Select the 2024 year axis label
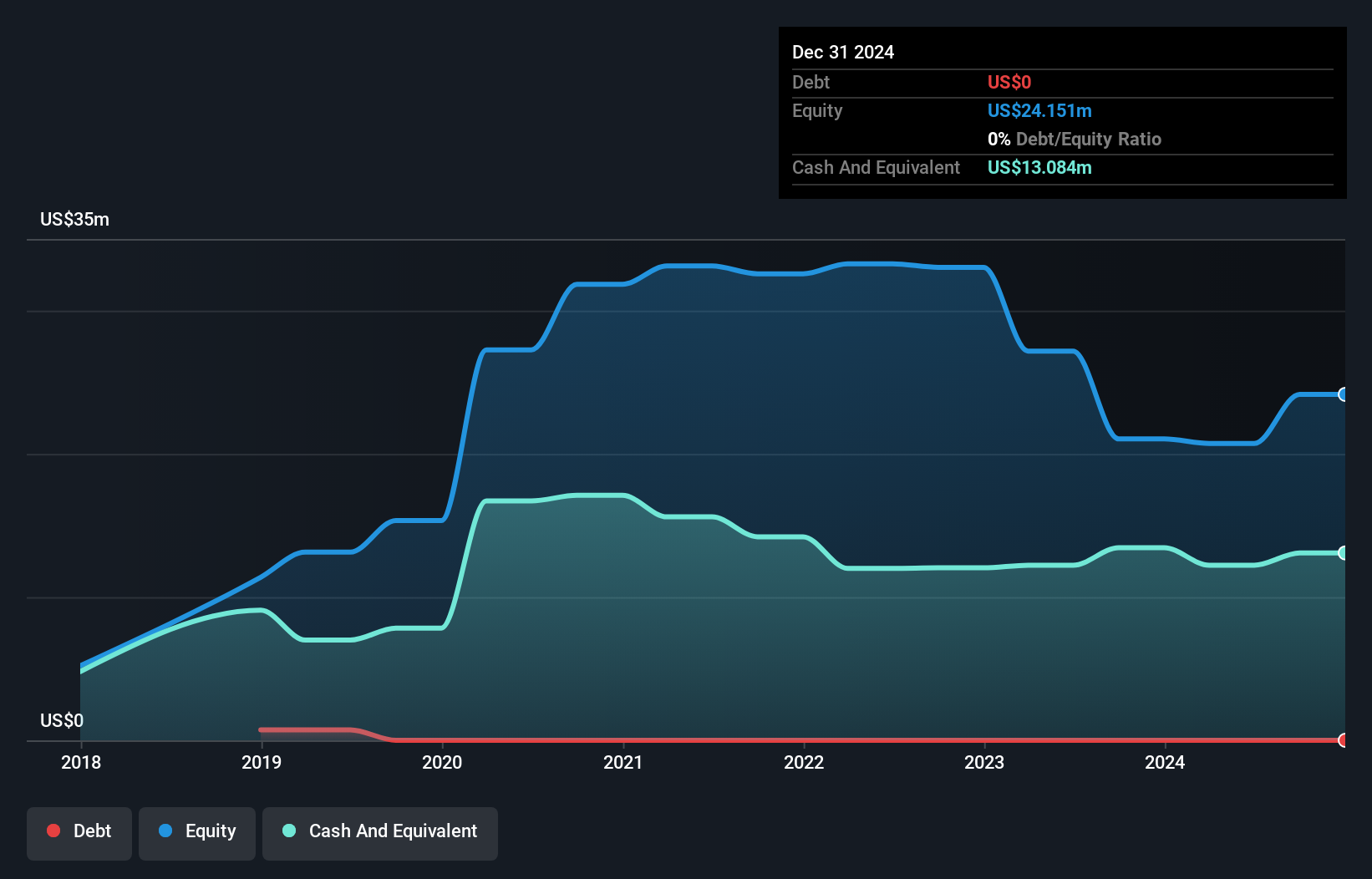 pyautogui.click(x=1166, y=762)
